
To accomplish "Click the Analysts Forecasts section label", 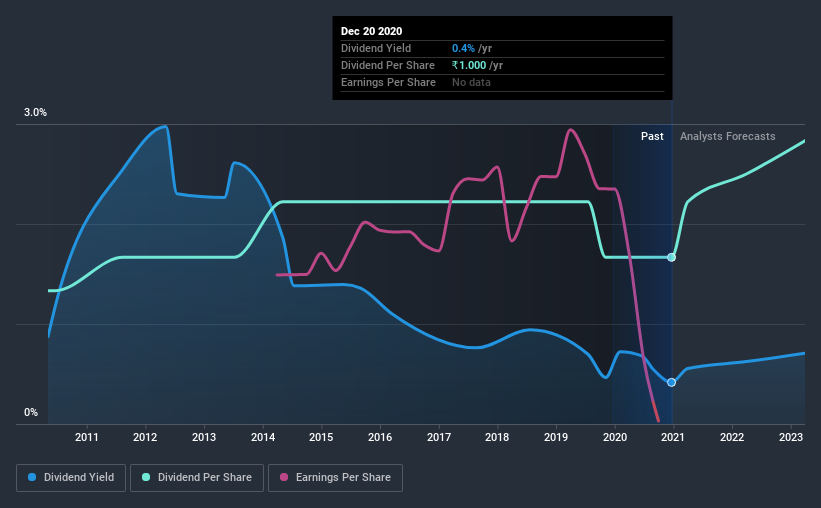I will 727,136.
